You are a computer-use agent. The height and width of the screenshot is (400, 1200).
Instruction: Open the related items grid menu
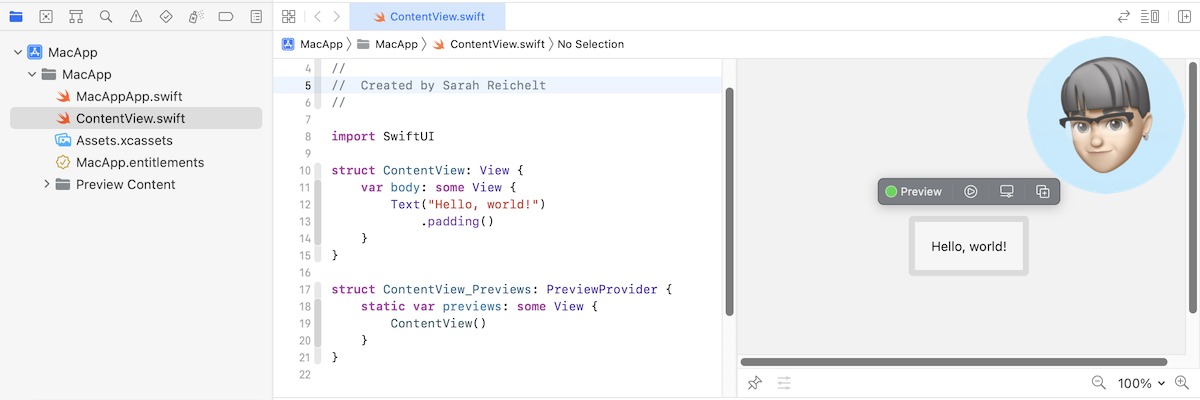point(289,17)
